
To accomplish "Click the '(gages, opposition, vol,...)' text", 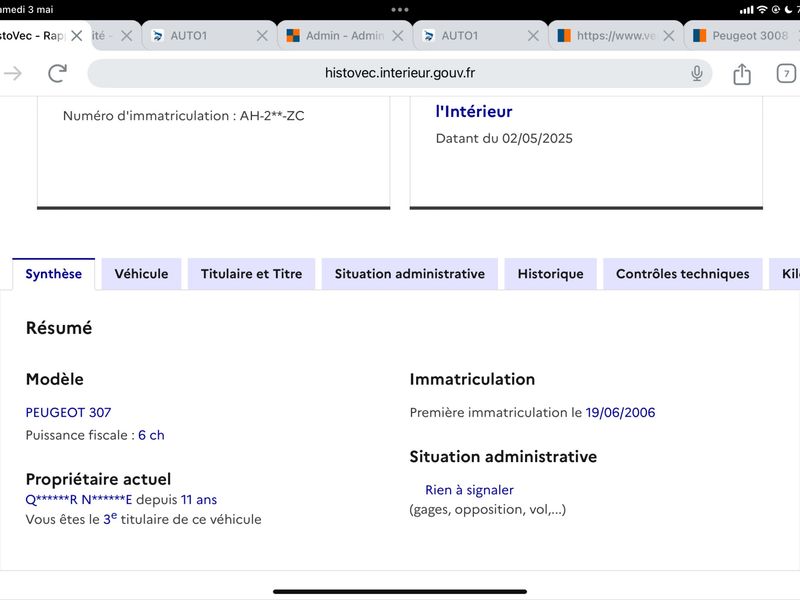I will click(488, 509).
